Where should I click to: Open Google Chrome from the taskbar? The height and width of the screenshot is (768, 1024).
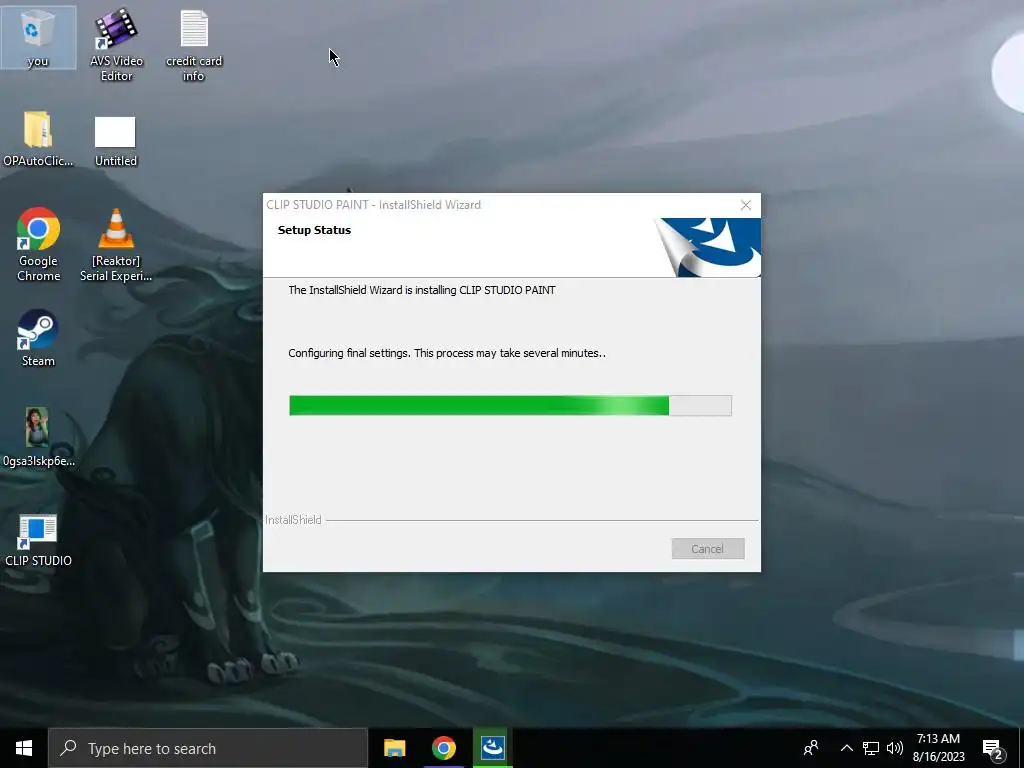coord(443,748)
